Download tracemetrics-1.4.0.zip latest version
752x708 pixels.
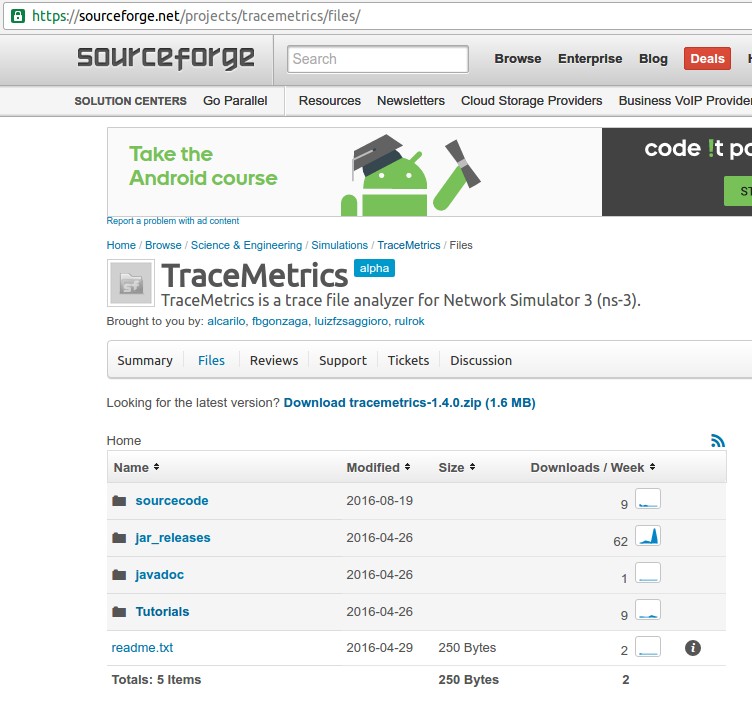pyautogui.click(x=409, y=403)
